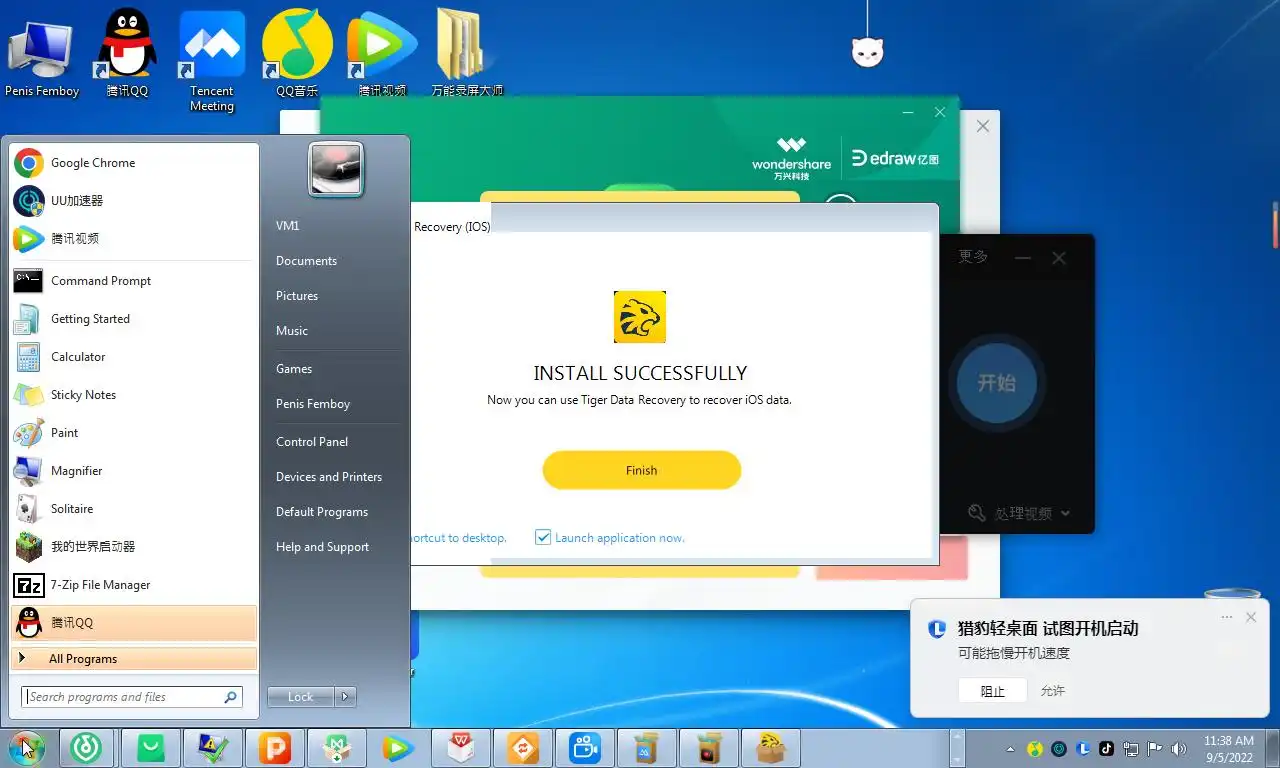Click the tiger installer box in taskbar

point(771,747)
